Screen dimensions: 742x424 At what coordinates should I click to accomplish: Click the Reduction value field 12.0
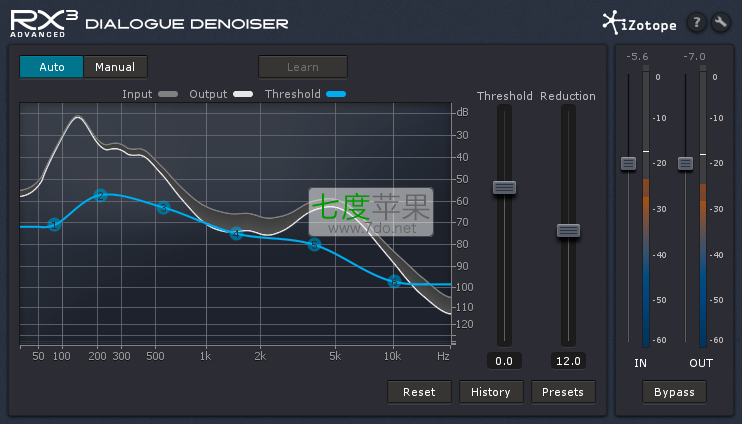[568, 361]
